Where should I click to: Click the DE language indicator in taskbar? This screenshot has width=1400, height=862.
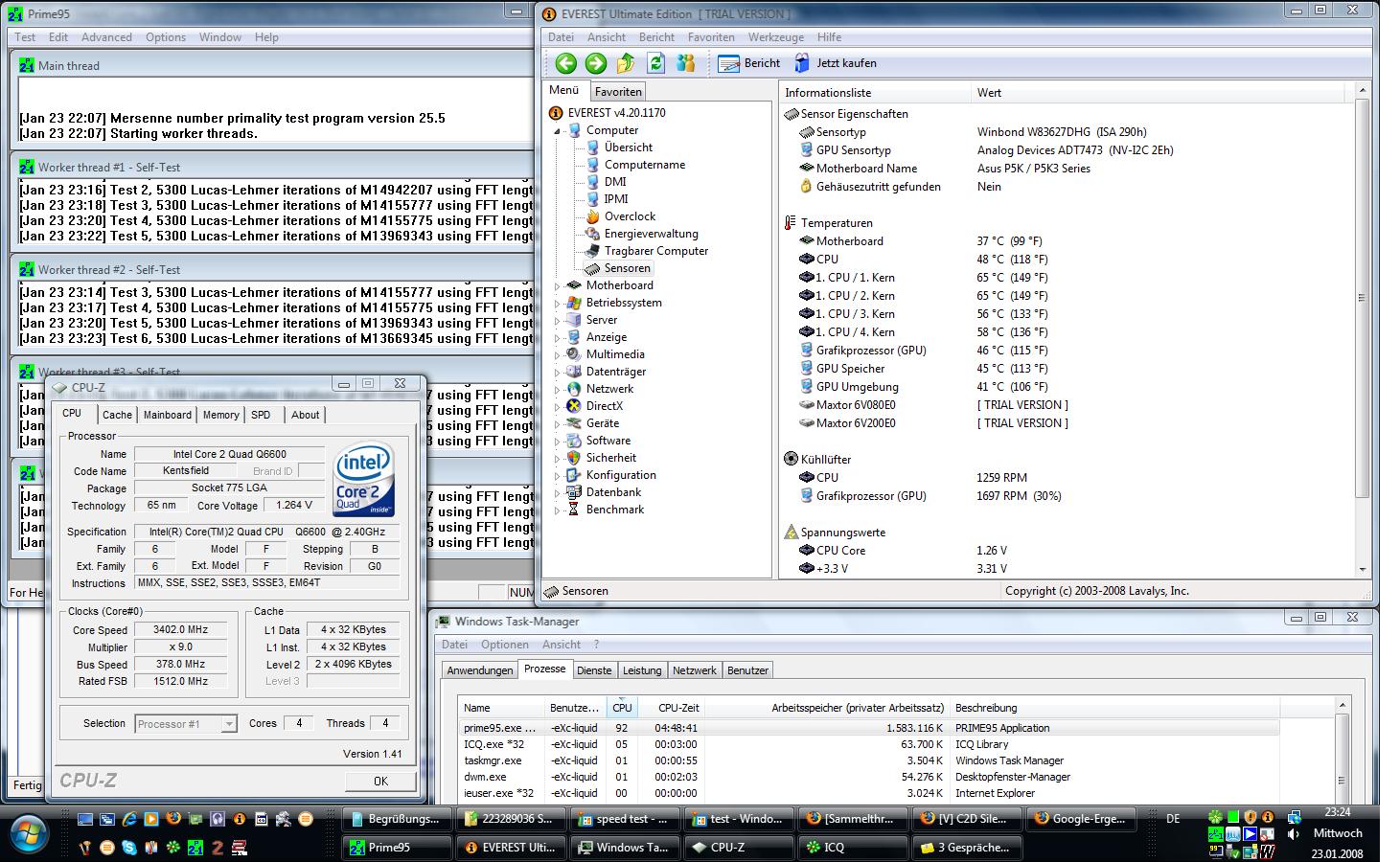tap(1173, 819)
